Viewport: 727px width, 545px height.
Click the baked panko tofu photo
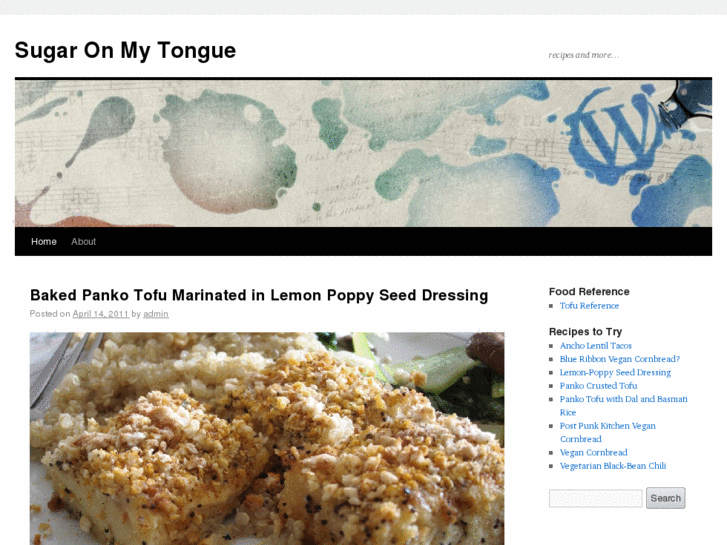(267, 438)
